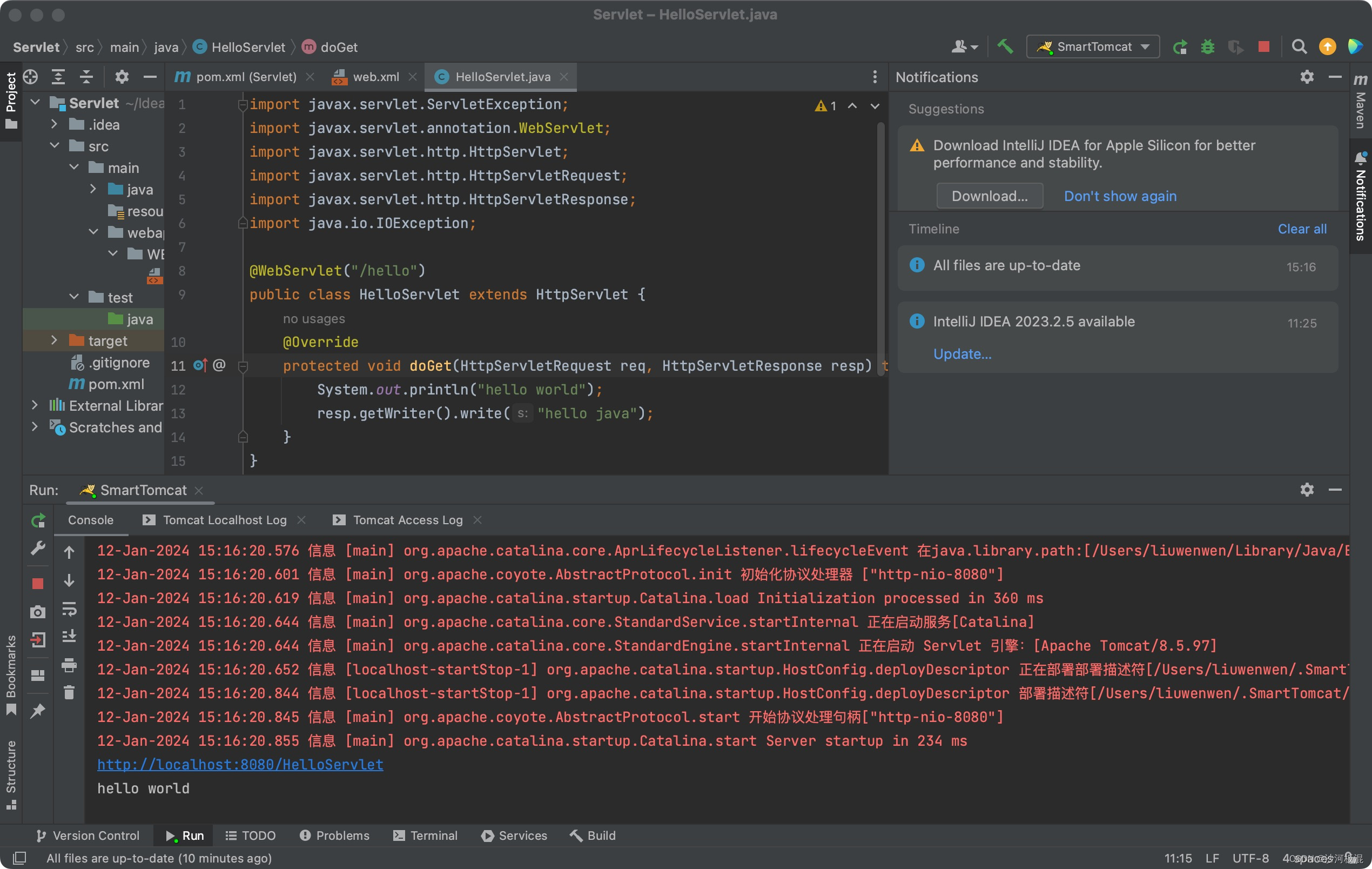Toggle scroll to end in console
Viewport: 1372px width, 869px height.
[69, 637]
